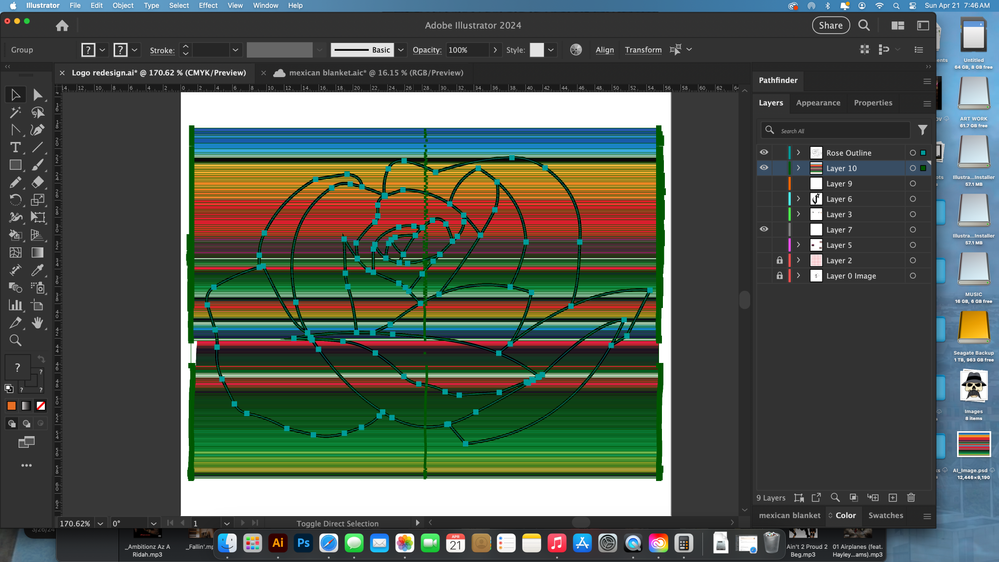Click the None fill swatch
Viewport: 999px width, 562px height.
click(x=41, y=406)
